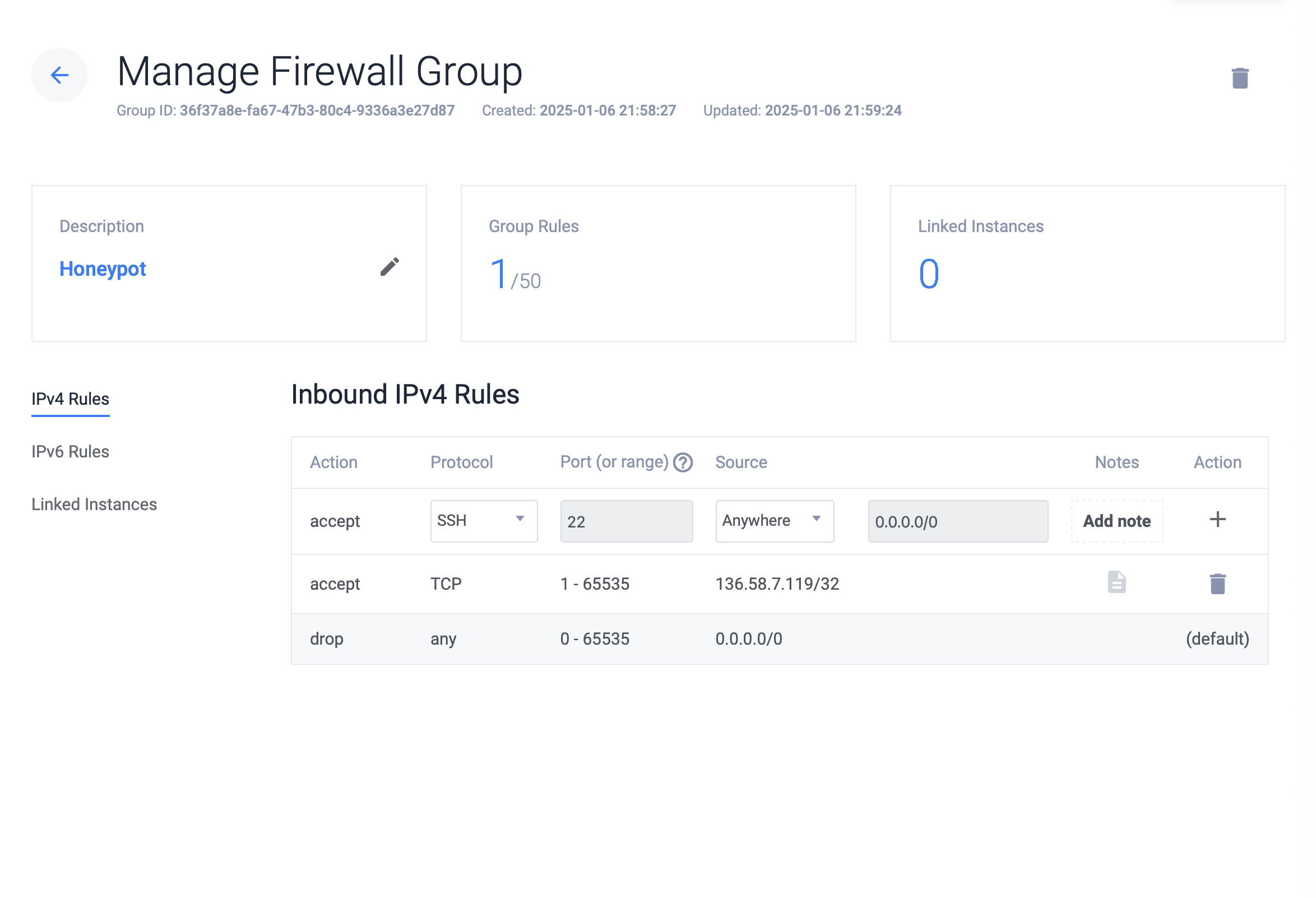Focus the port field showing 22
Screen dimensions: 1316x898
pos(626,521)
